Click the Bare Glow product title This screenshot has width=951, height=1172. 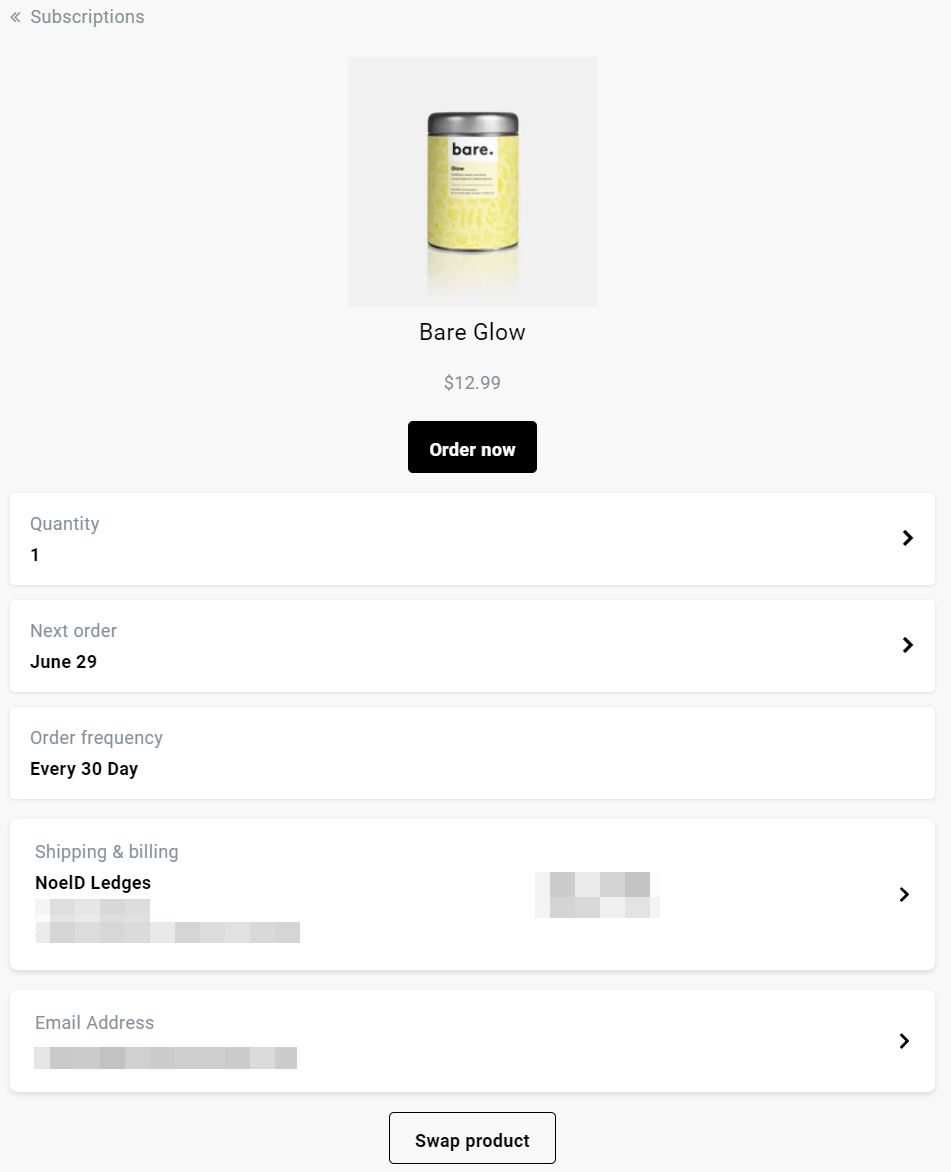click(x=472, y=333)
